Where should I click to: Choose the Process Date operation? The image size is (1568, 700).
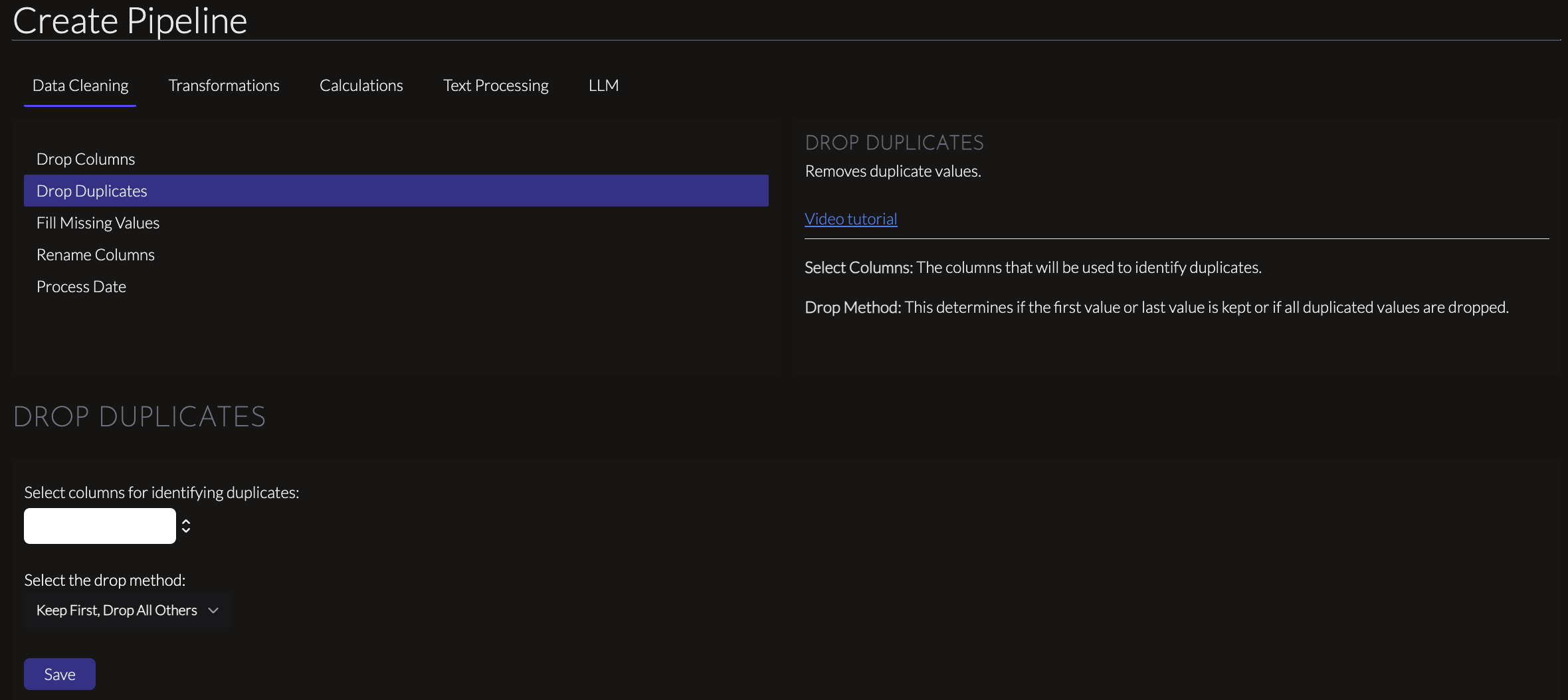[x=396, y=286]
